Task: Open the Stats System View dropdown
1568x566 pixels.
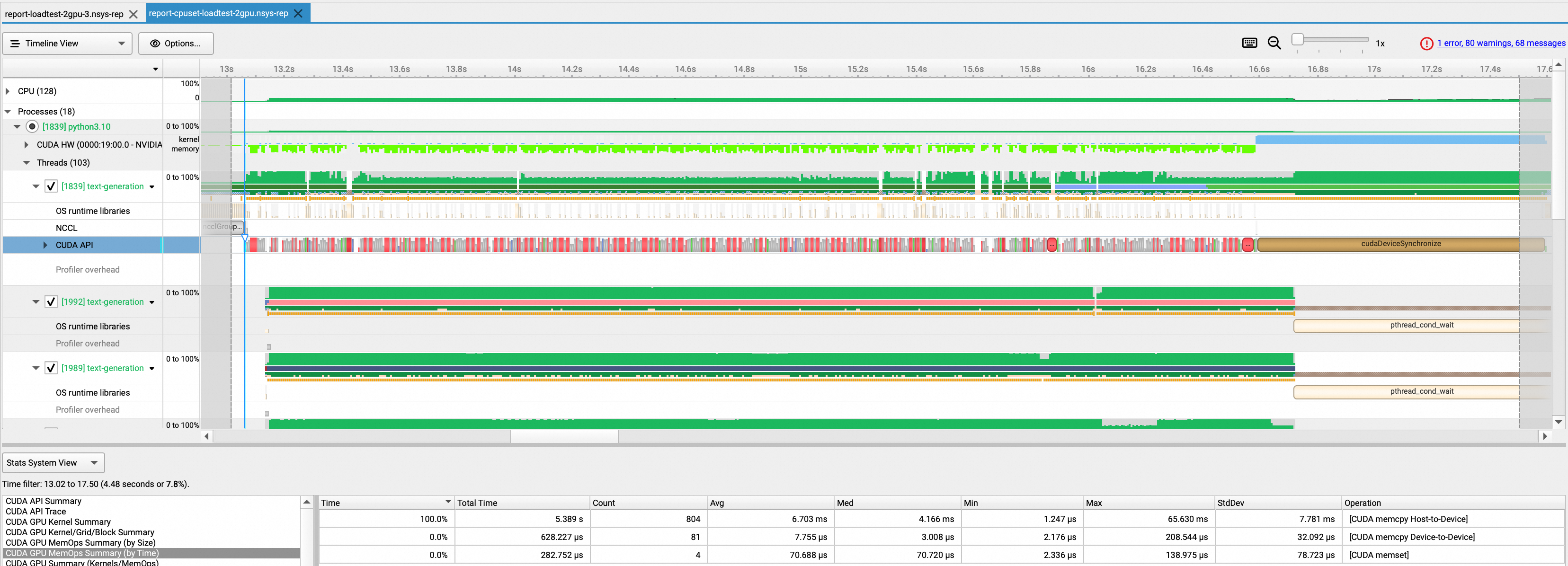Action: click(53, 462)
